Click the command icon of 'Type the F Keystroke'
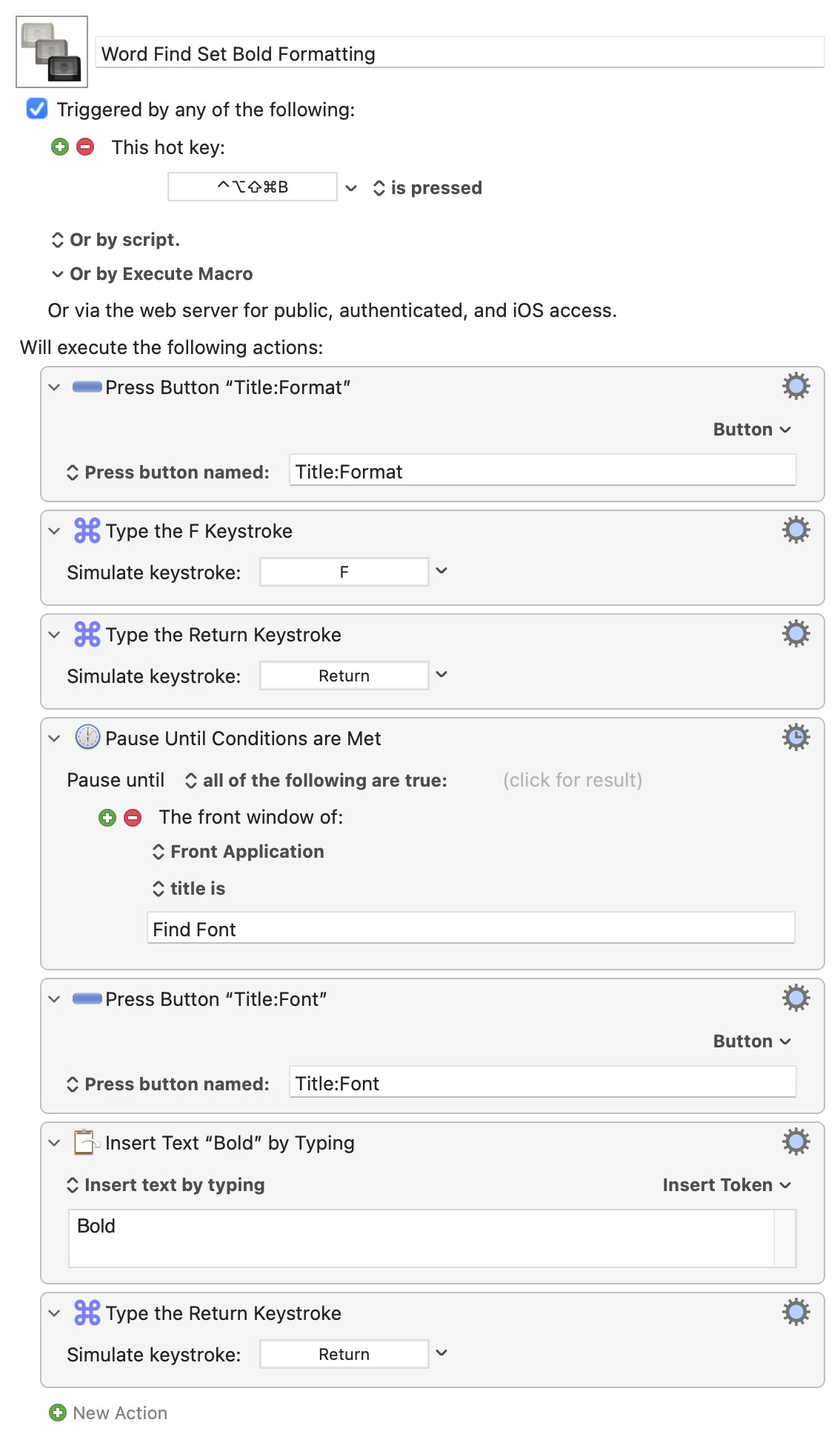 [87, 530]
